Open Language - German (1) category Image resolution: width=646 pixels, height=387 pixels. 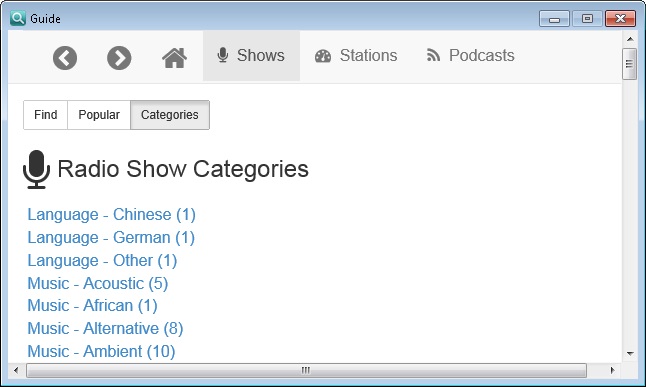click(111, 238)
